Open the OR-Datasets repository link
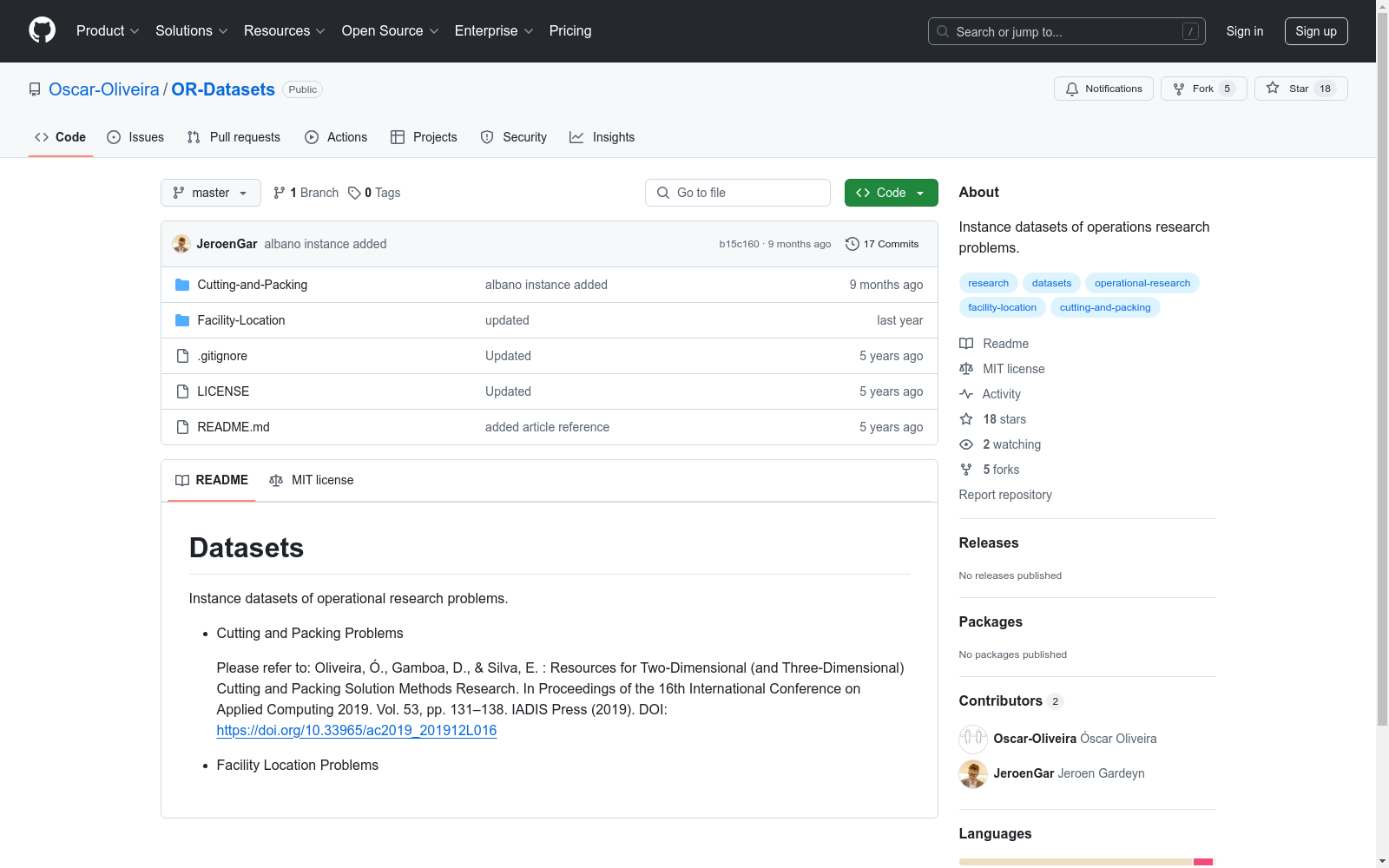The width and height of the screenshot is (1389, 868). [x=223, y=89]
